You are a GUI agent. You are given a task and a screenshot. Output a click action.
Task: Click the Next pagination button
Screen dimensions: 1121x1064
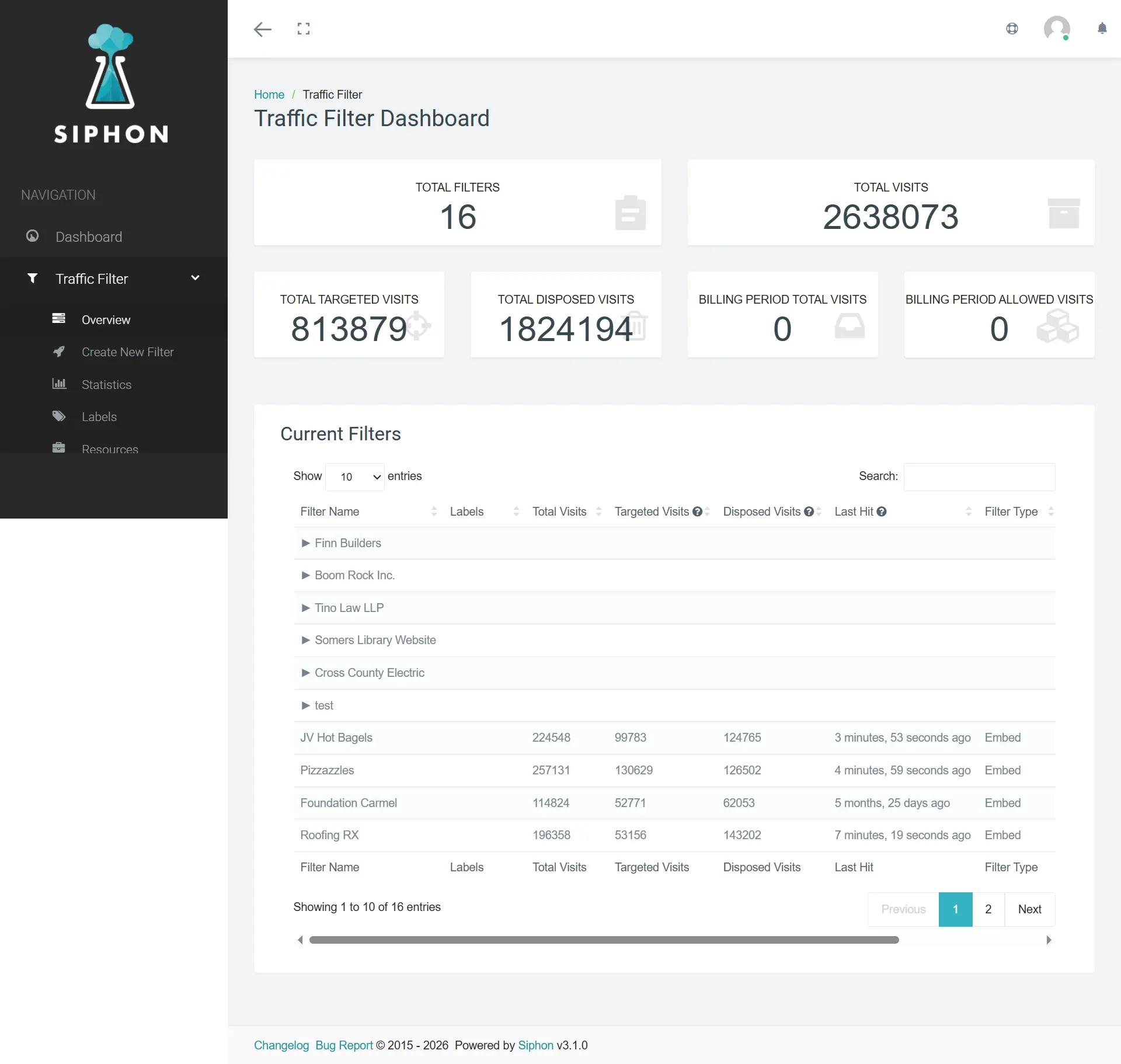coord(1030,909)
